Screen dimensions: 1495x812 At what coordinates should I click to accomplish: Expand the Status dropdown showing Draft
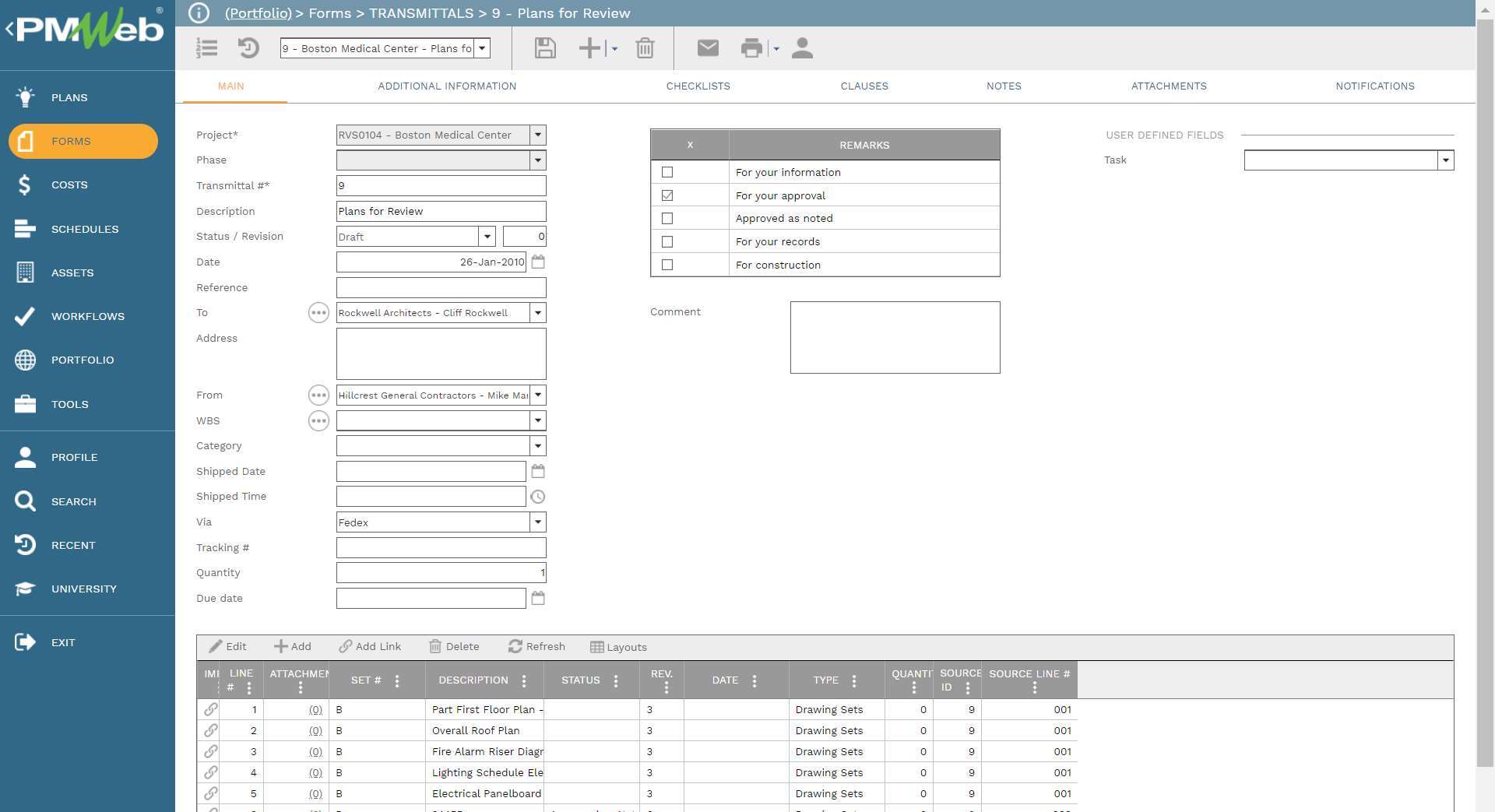click(487, 237)
